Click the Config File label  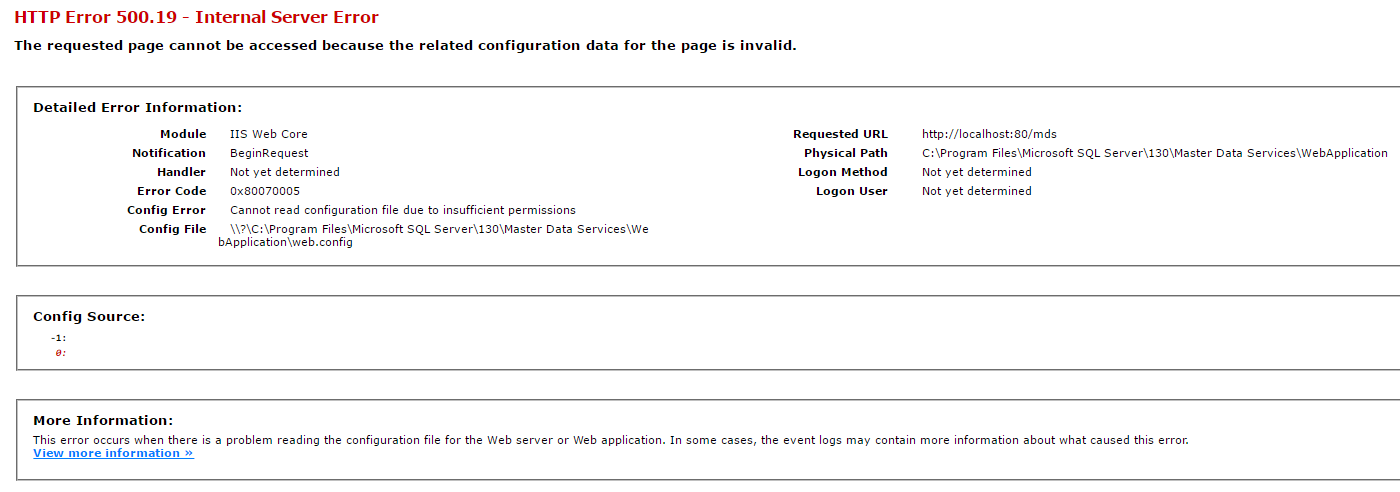coord(172,229)
